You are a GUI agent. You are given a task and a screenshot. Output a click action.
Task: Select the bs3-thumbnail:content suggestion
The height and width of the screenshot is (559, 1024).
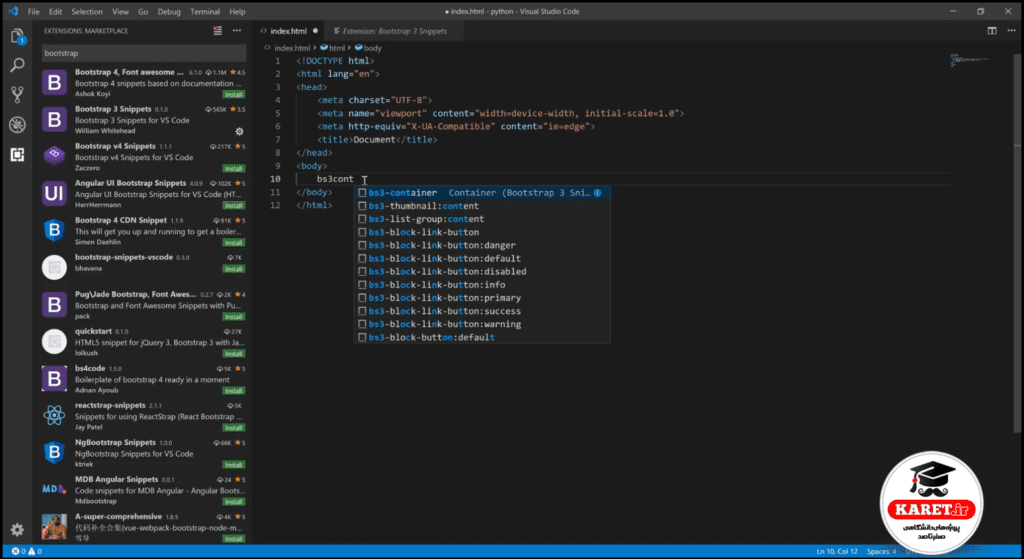coord(482,206)
